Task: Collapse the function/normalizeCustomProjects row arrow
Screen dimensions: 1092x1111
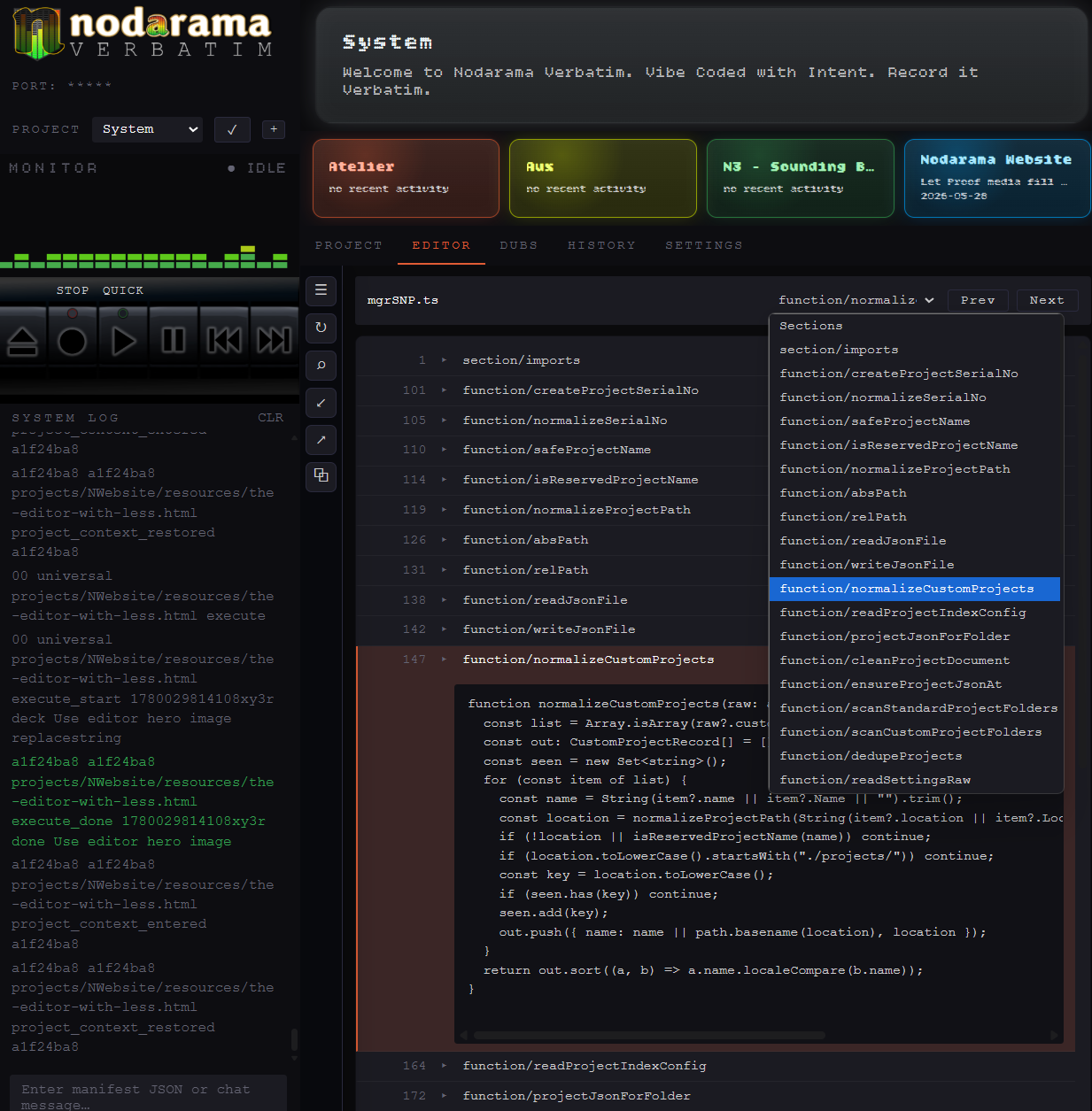Action: pyautogui.click(x=444, y=660)
